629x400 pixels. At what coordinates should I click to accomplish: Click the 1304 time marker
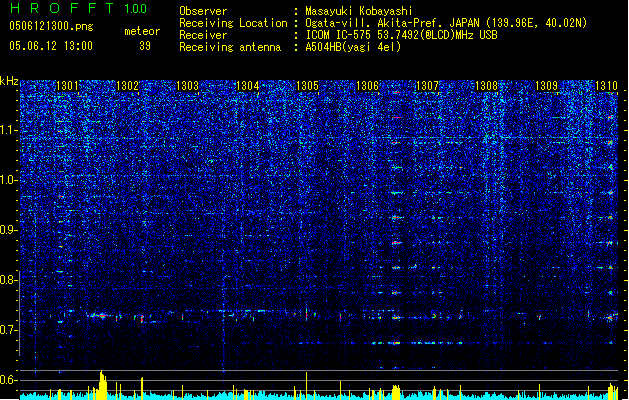(x=248, y=86)
